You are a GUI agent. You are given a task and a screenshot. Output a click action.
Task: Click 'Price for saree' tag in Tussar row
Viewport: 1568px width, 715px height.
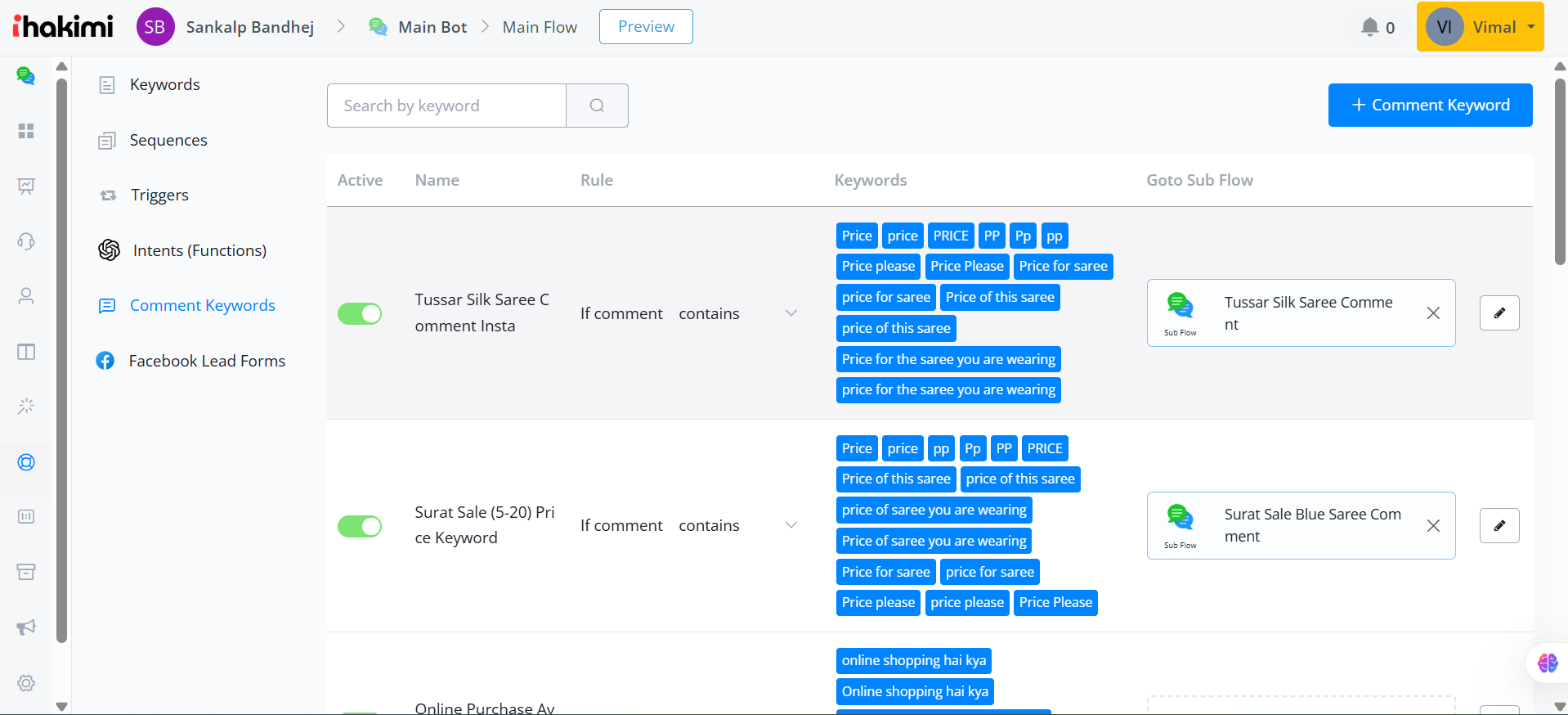coord(1063,267)
